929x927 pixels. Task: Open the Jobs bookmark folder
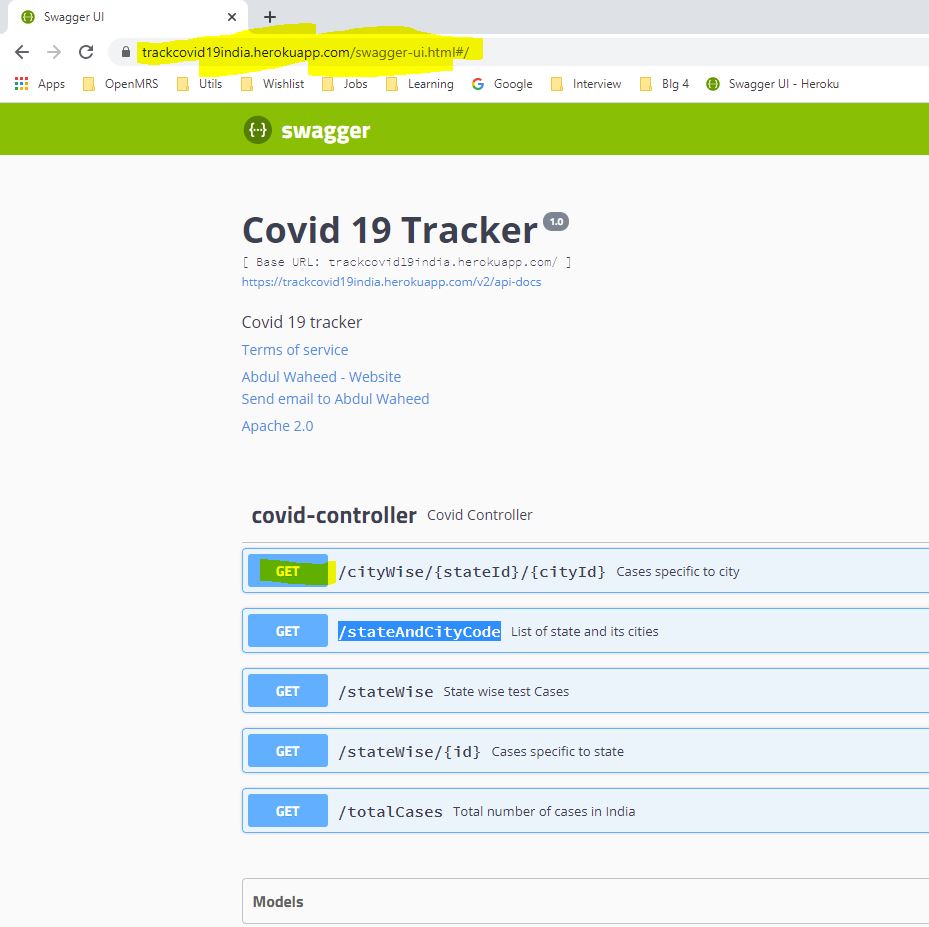pos(345,84)
